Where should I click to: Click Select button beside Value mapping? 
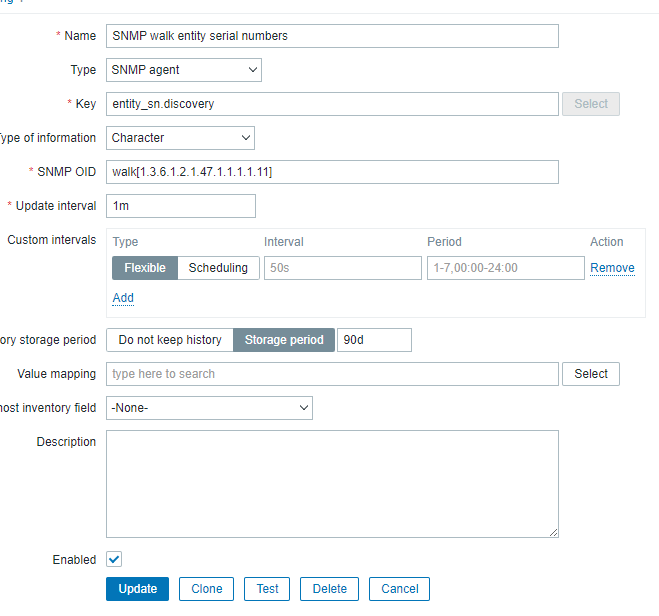click(x=590, y=374)
